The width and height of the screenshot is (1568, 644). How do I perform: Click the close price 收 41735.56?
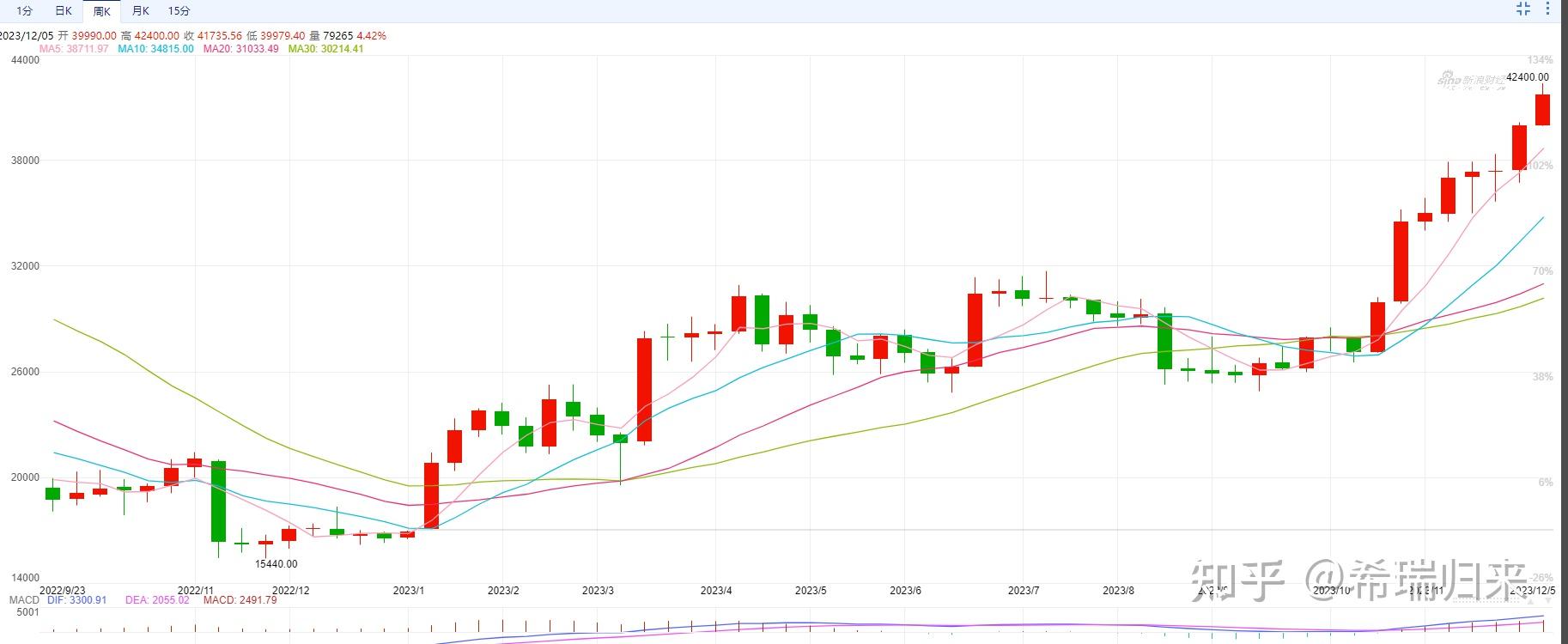(x=213, y=36)
